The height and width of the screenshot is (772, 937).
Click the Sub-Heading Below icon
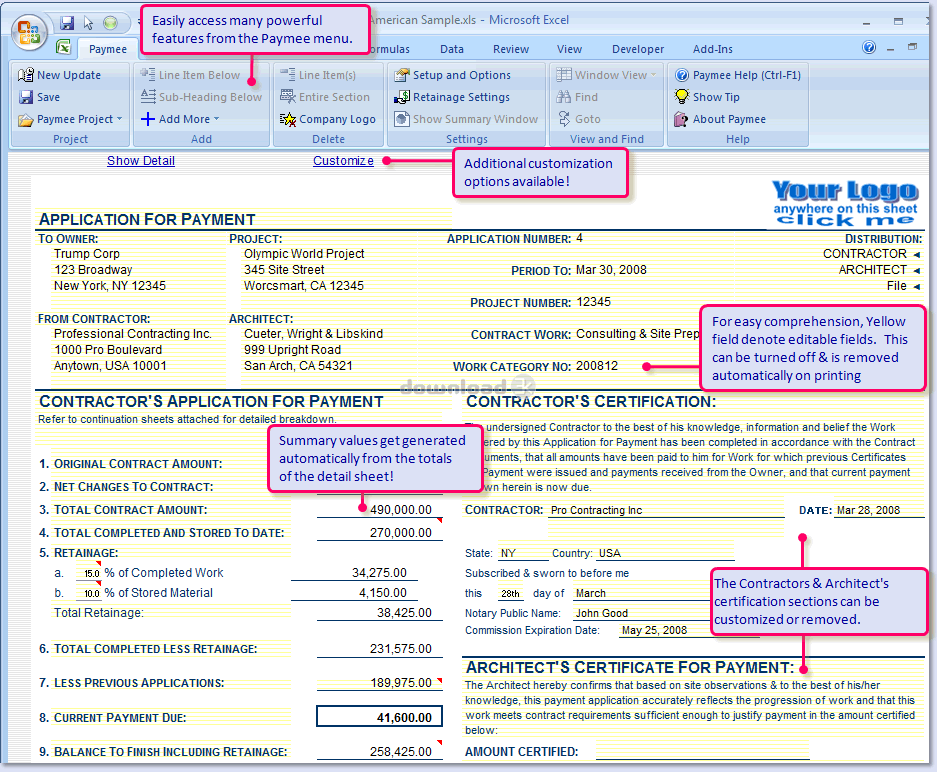point(148,96)
